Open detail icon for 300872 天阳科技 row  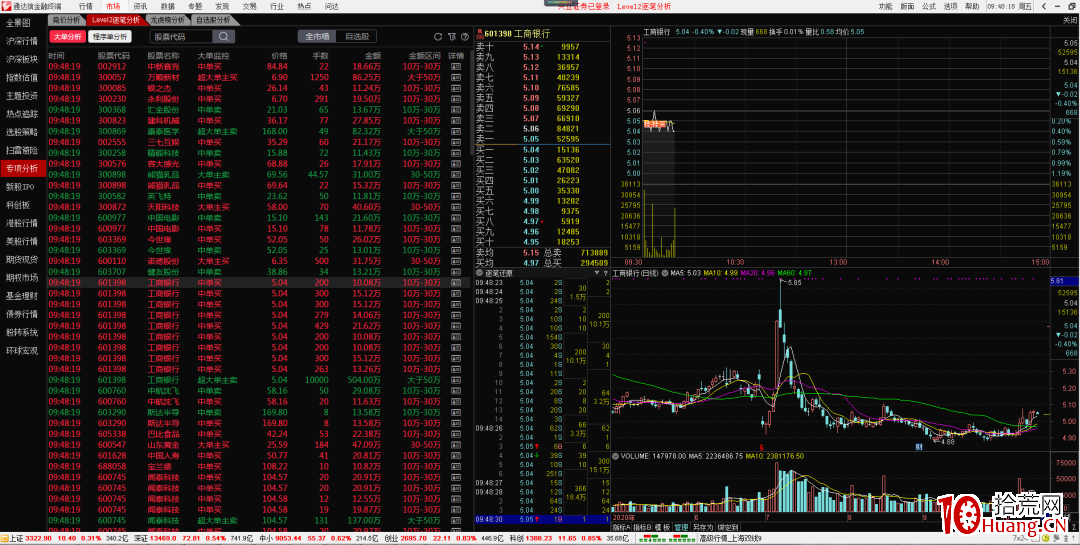coord(455,207)
